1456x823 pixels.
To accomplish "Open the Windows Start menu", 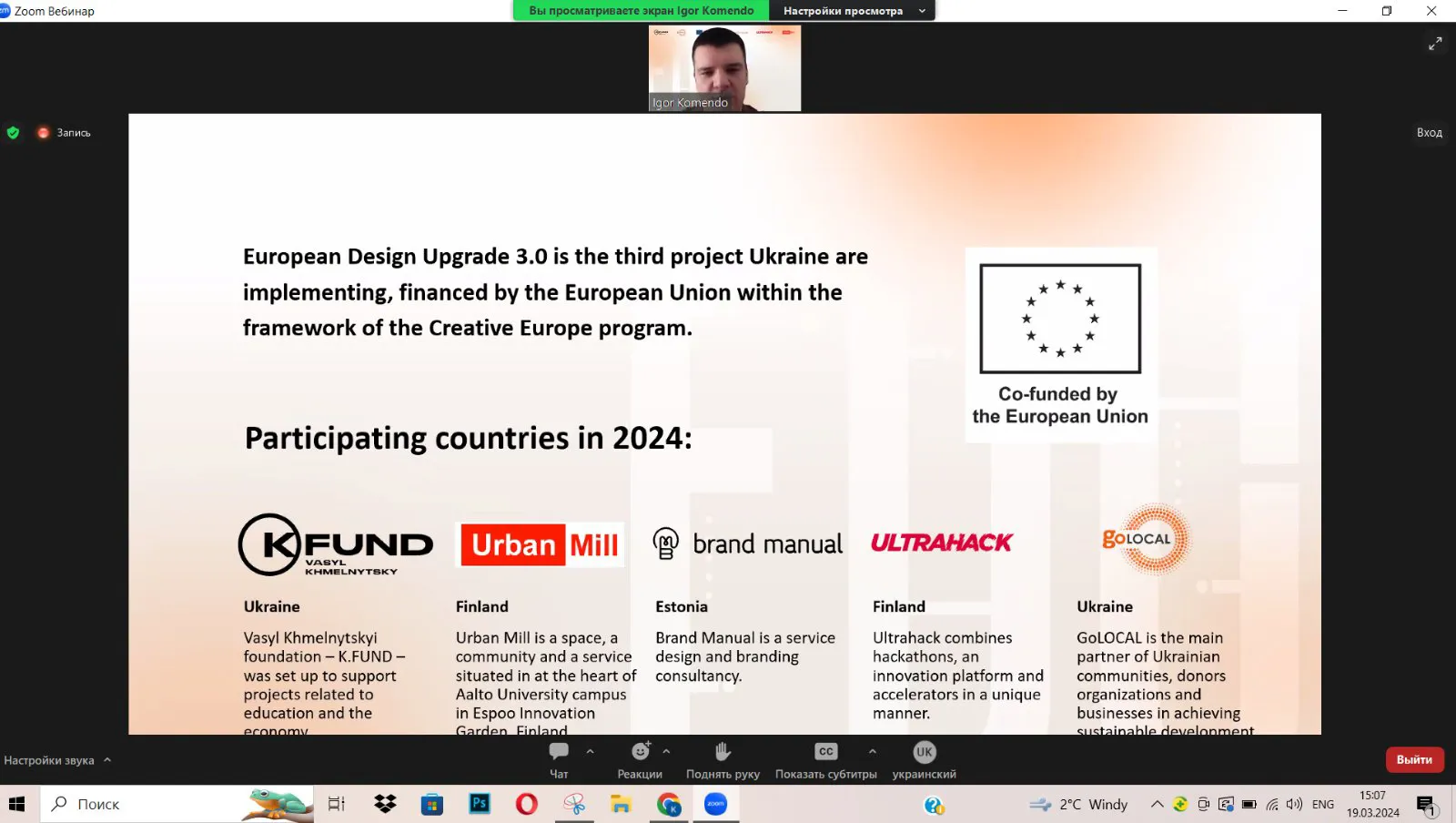I will (x=17, y=804).
